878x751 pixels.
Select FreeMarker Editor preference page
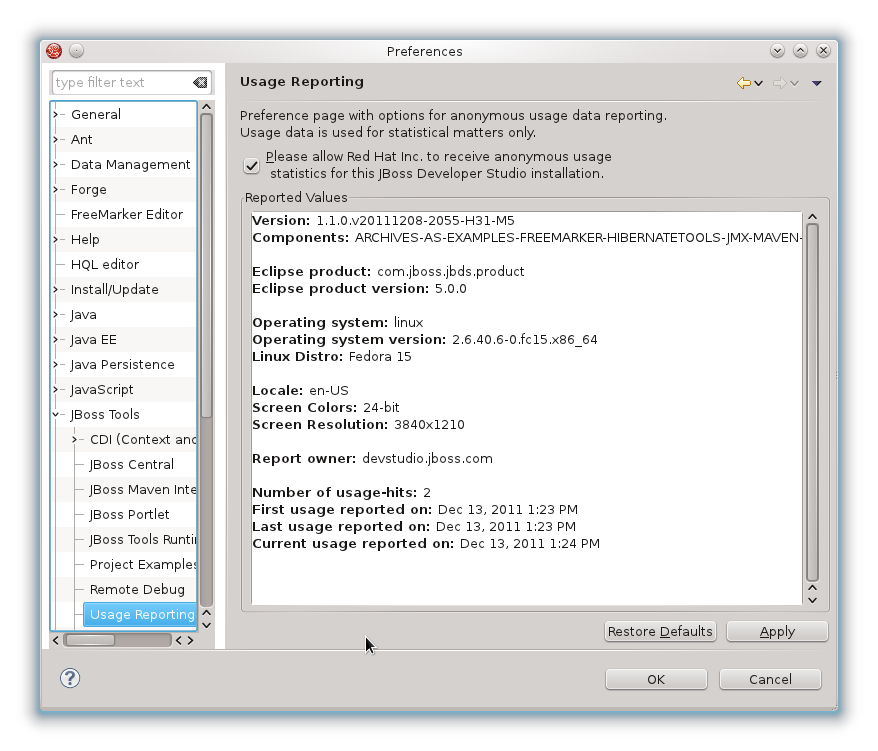click(127, 214)
